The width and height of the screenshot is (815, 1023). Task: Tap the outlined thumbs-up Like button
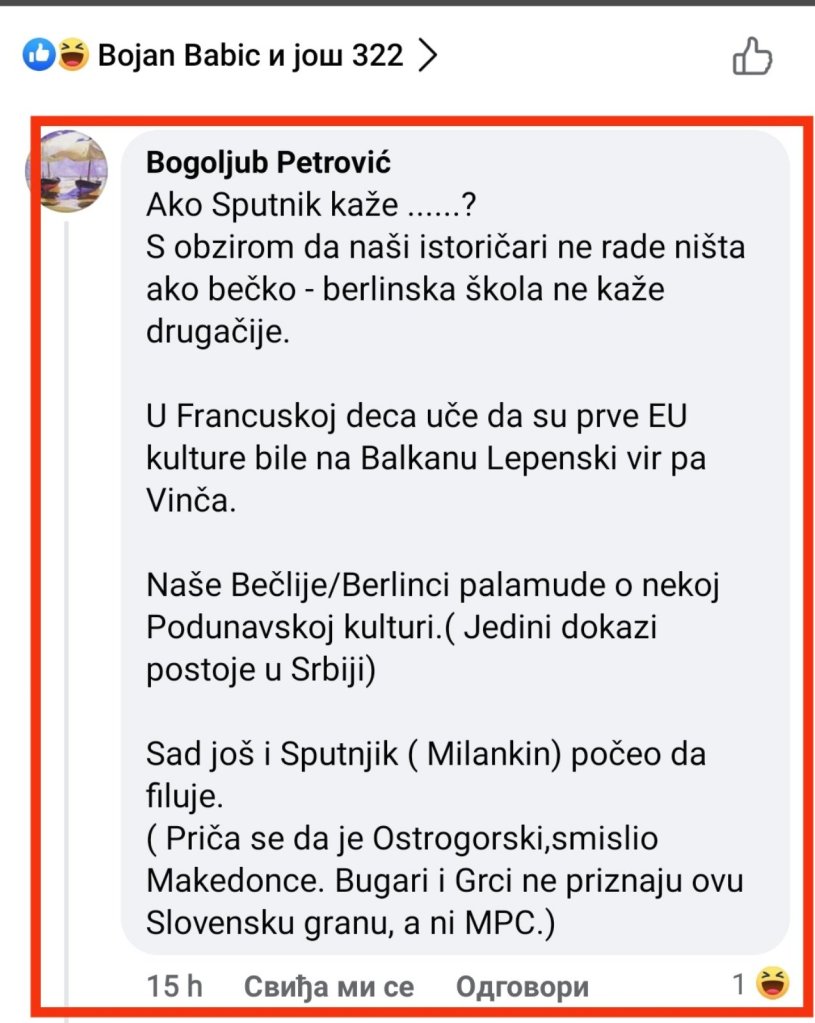point(752,56)
